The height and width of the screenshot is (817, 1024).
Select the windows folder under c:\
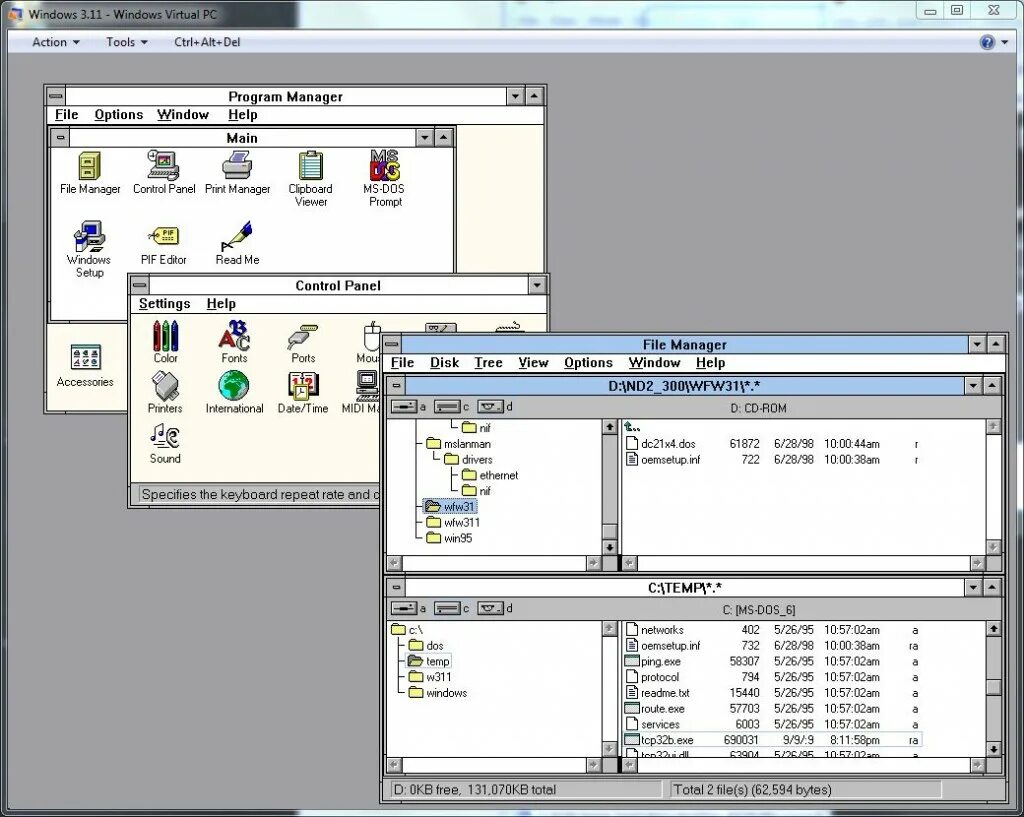pos(438,693)
